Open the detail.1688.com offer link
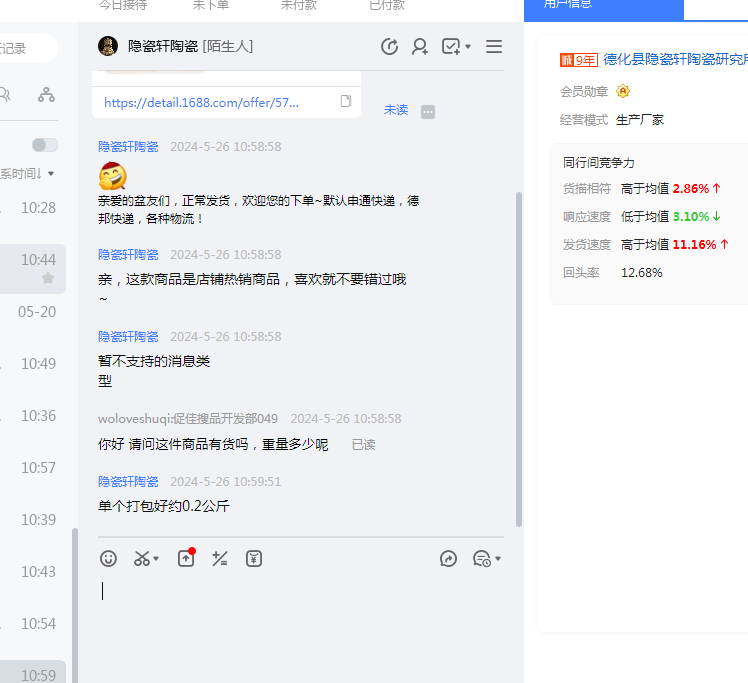 [x=201, y=102]
